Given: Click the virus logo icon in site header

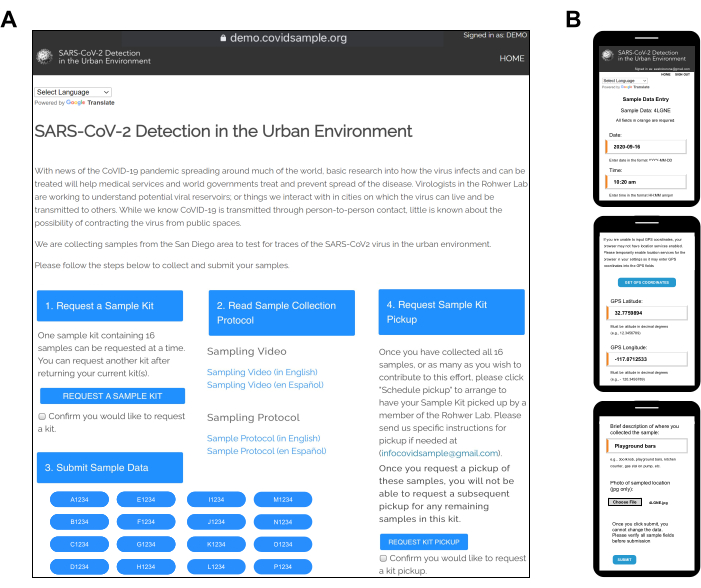Looking at the screenshot, I should pos(44,56).
